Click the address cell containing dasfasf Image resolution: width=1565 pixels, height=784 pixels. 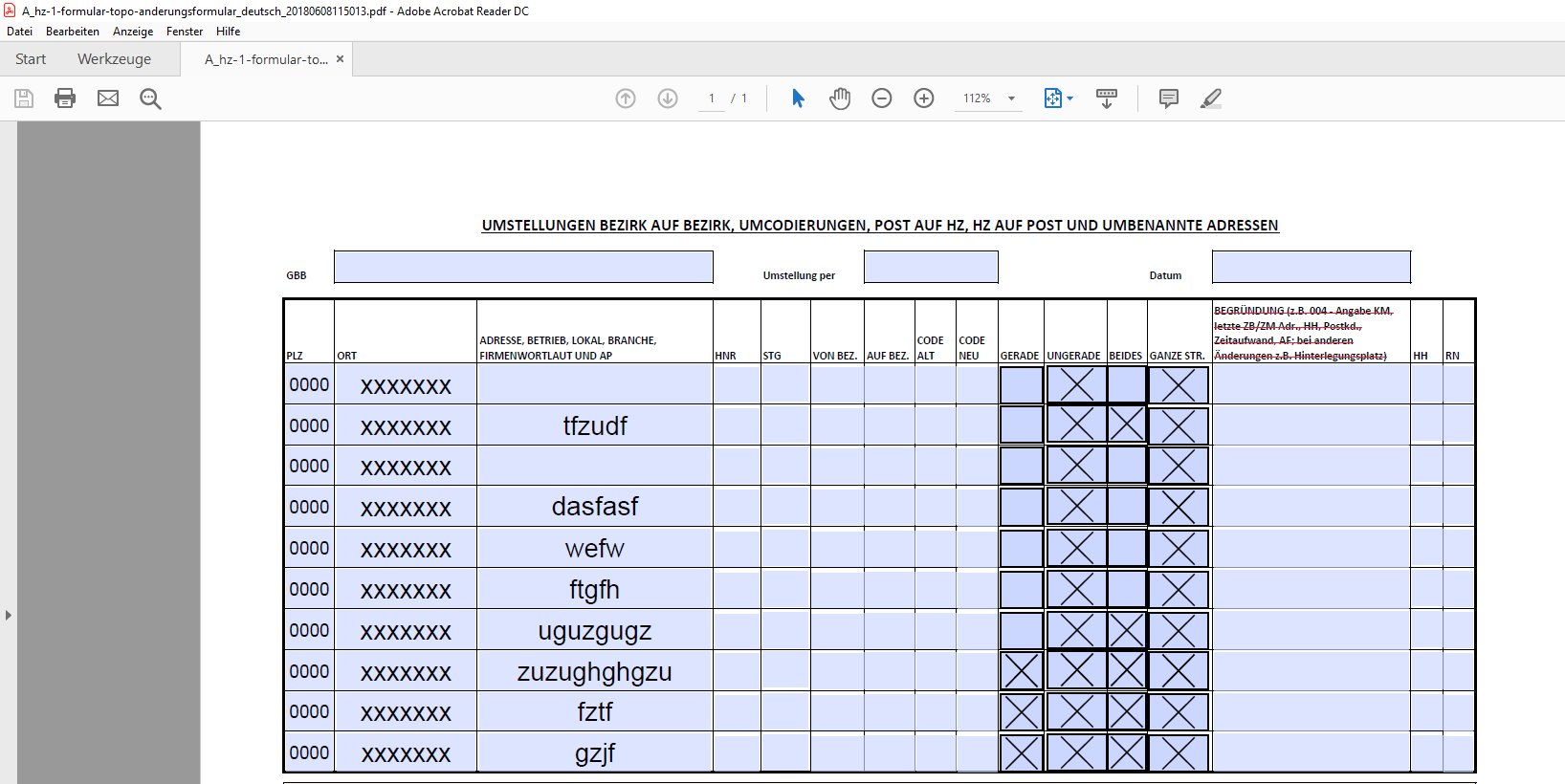pyautogui.click(x=595, y=507)
